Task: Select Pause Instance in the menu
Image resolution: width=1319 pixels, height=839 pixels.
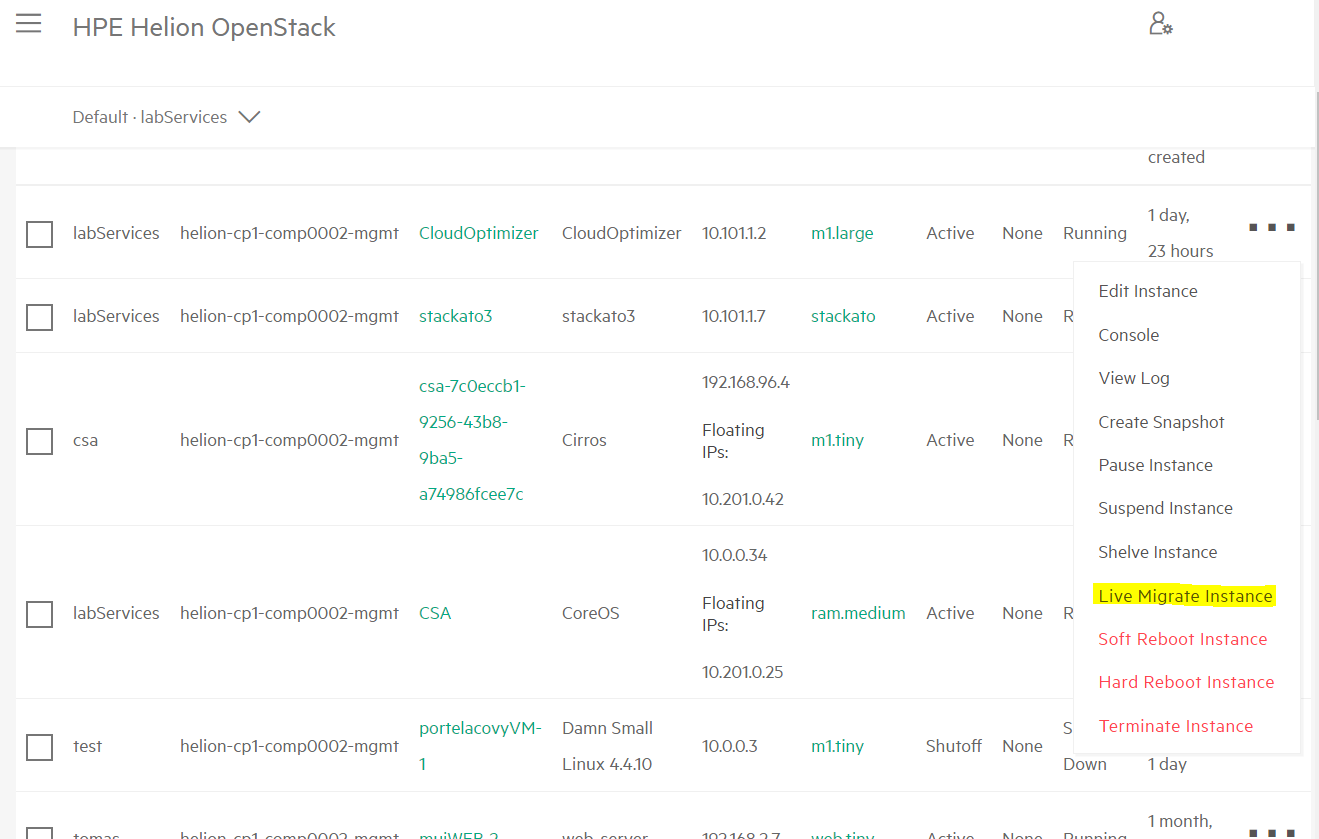Action: [1155, 465]
